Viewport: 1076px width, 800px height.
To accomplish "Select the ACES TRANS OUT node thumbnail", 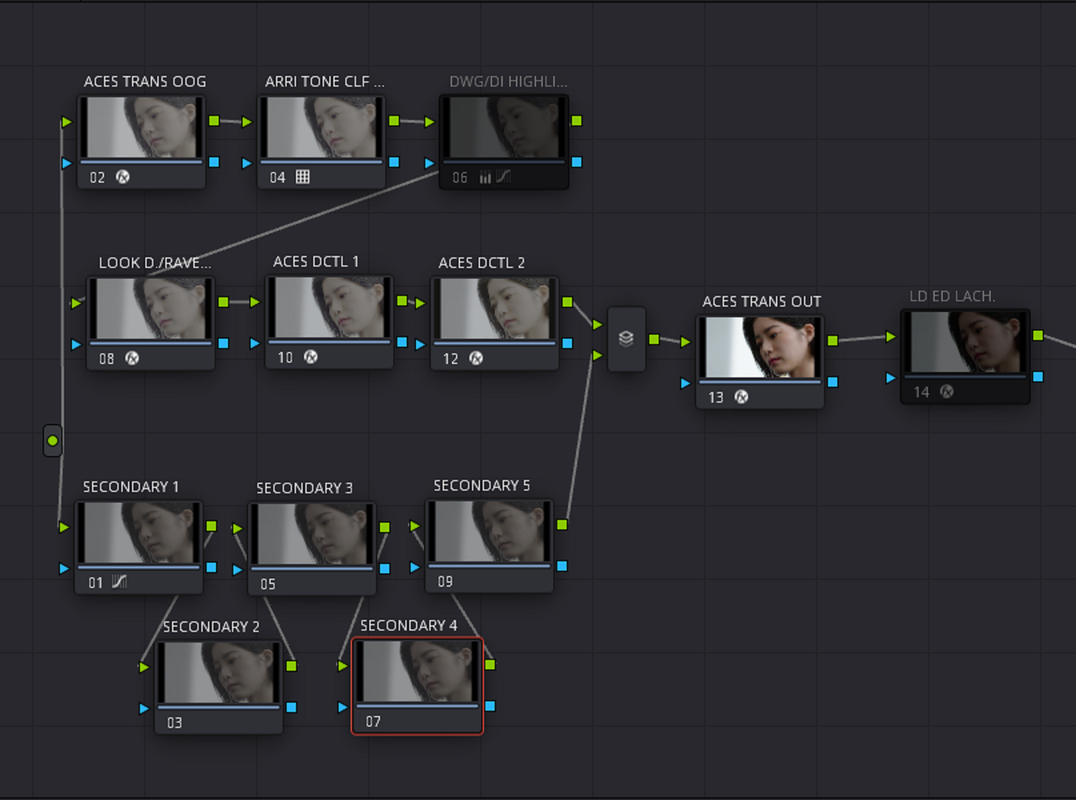I will (x=760, y=347).
